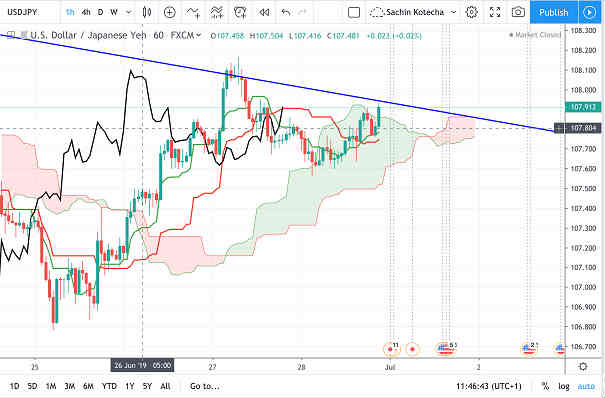Viewport: 605px width, 398px height.
Task: Click the undo arrow in toolbar
Action: pos(286,12)
